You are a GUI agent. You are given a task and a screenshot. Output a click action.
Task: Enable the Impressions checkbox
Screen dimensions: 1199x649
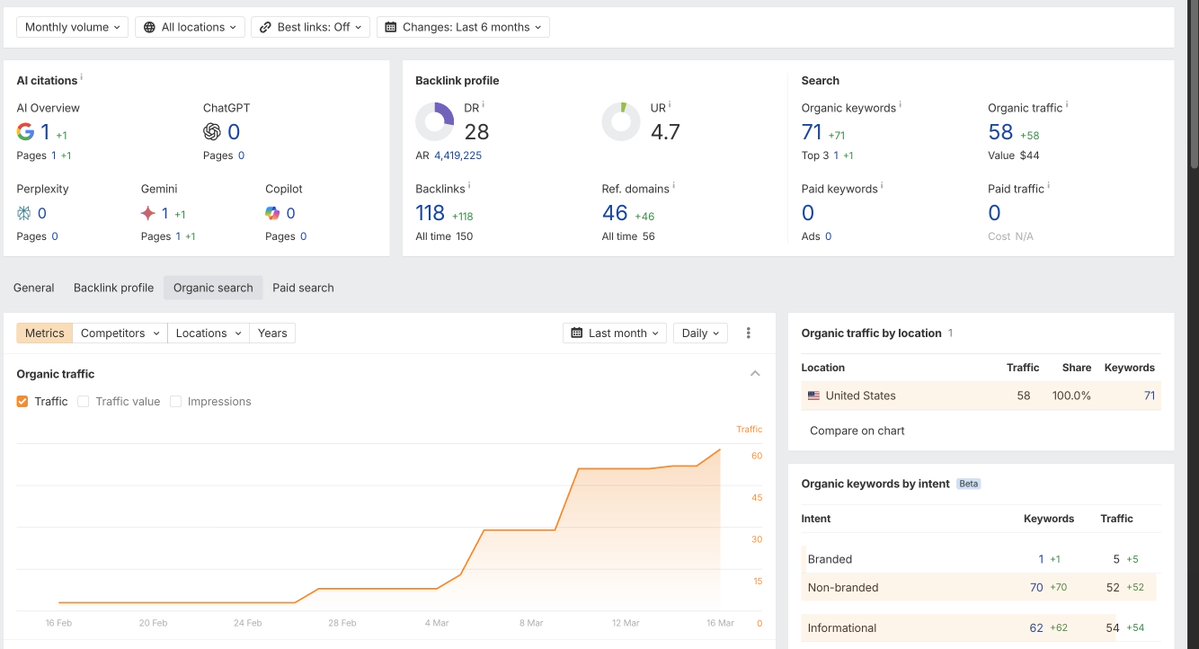coord(175,401)
